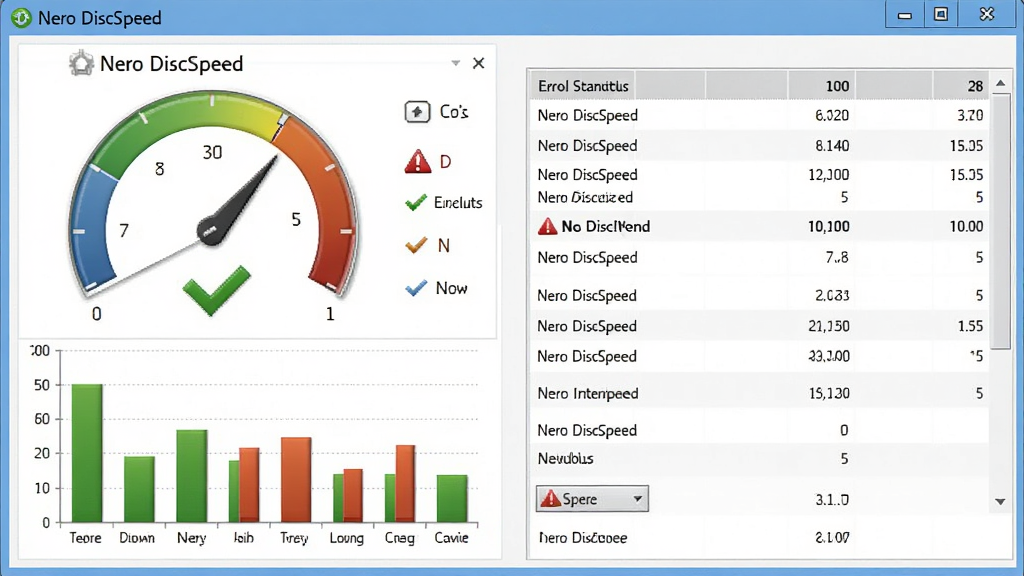Screen dimensions: 1024x576
Task: Maximize the Nero DiscSpeed window
Action: [941, 14]
